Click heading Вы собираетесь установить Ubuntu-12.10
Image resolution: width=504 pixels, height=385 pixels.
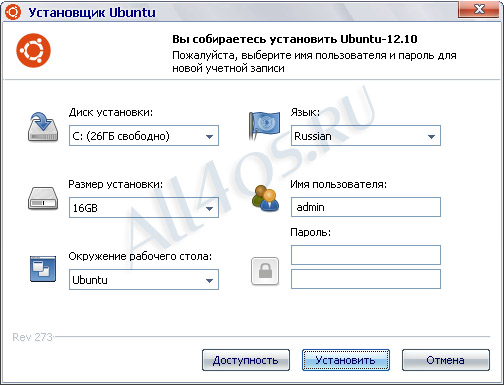pyautogui.click(x=295, y=39)
